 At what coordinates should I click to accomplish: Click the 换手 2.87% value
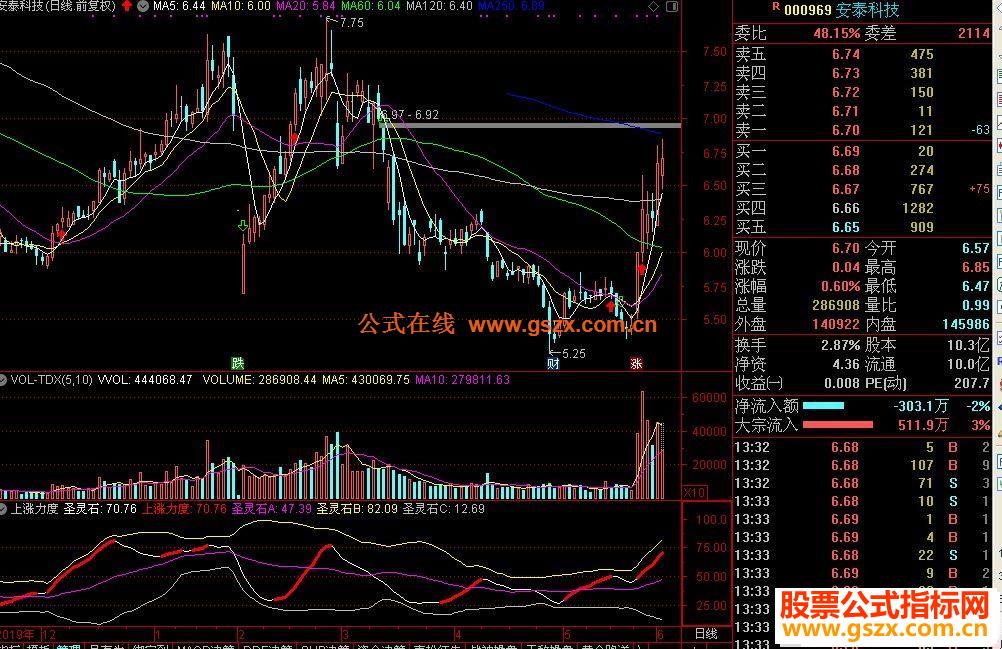(840, 345)
